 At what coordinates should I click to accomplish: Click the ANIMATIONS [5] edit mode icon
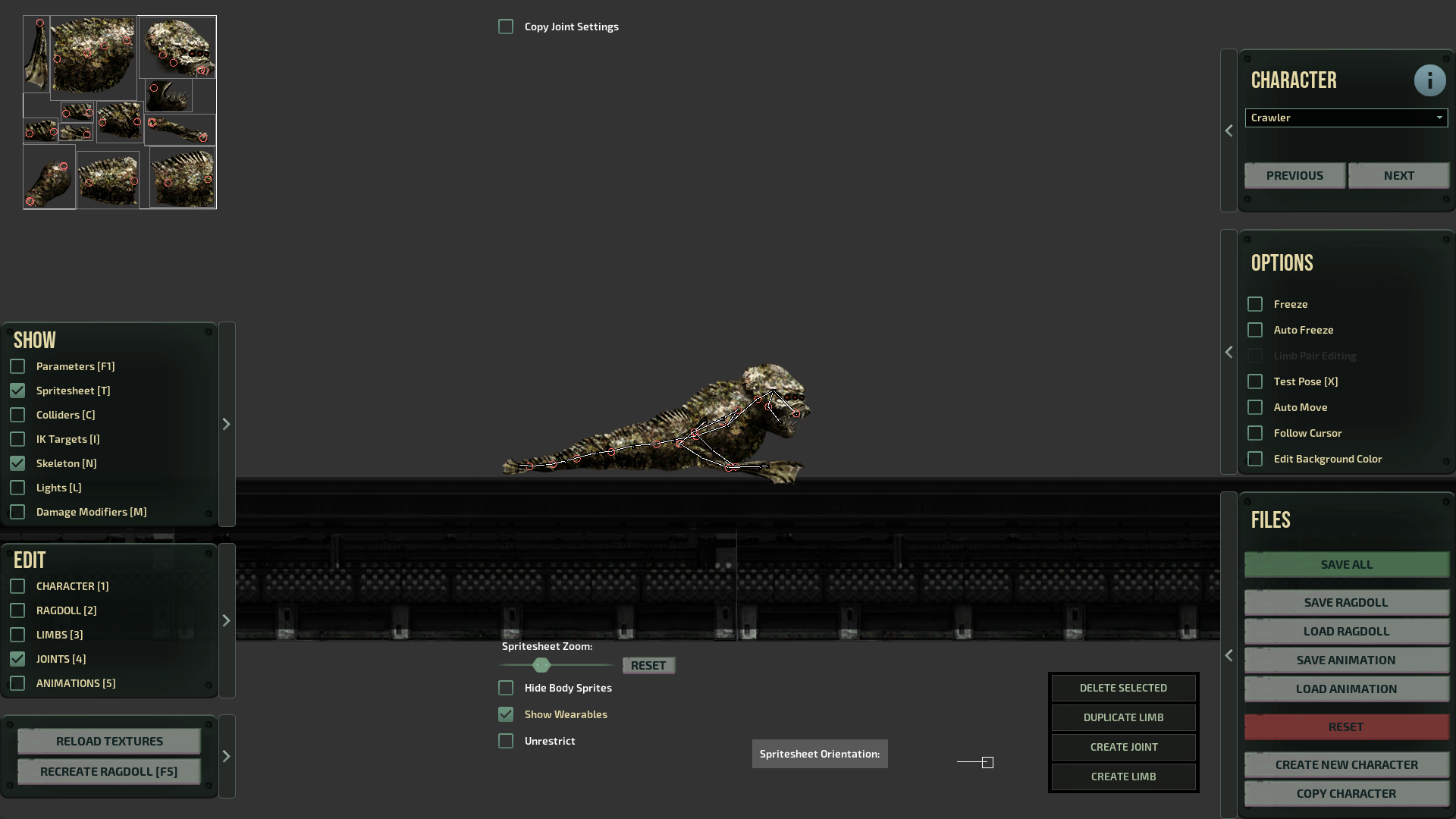click(x=17, y=682)
